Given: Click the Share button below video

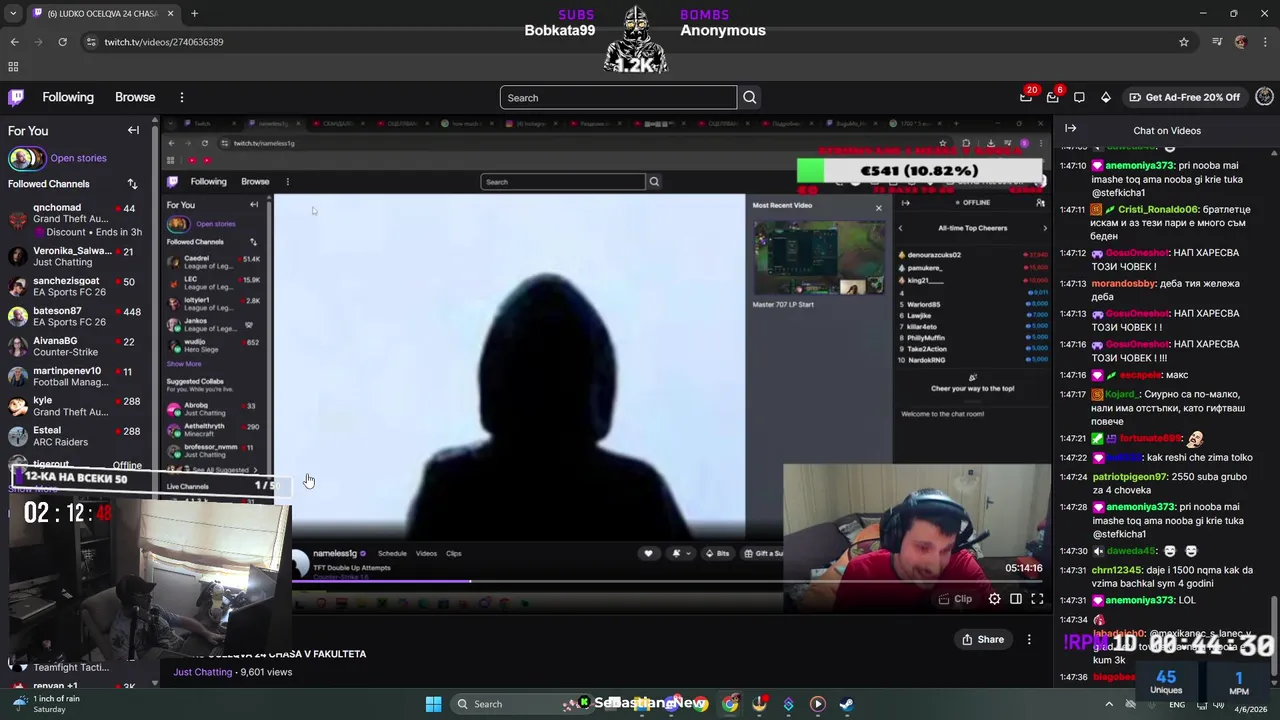Looking at the screenshot, I should click(983, 639).
